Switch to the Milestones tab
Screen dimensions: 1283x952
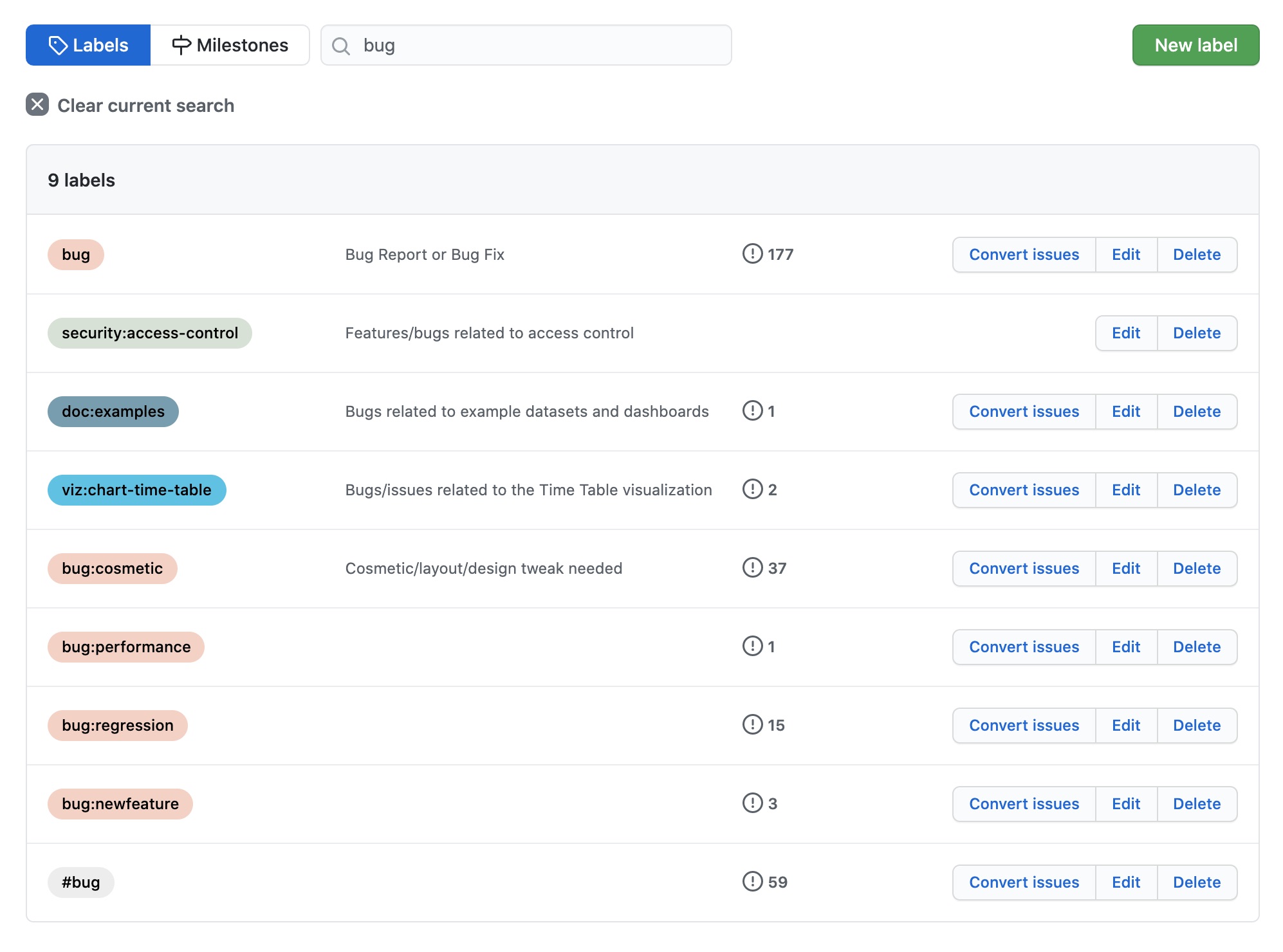pos(230,45)
